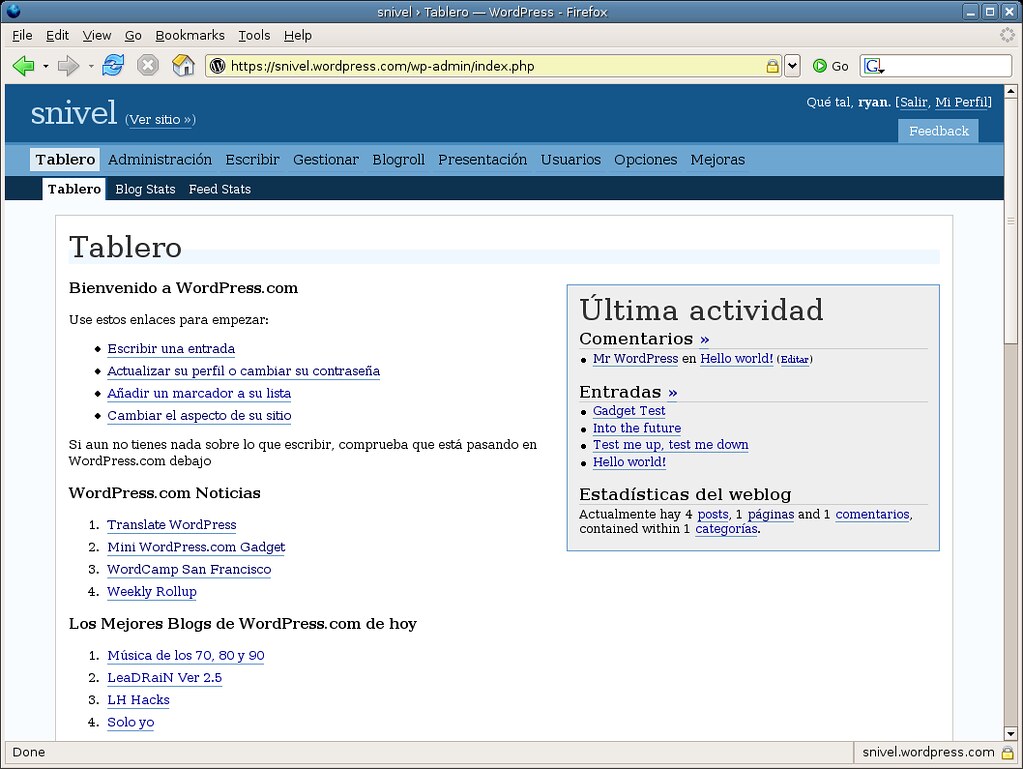The height and width of the screenshot is (769, 1023).
Task: Click the WordPress site icon in address bar
Action: tap(218, 66)
